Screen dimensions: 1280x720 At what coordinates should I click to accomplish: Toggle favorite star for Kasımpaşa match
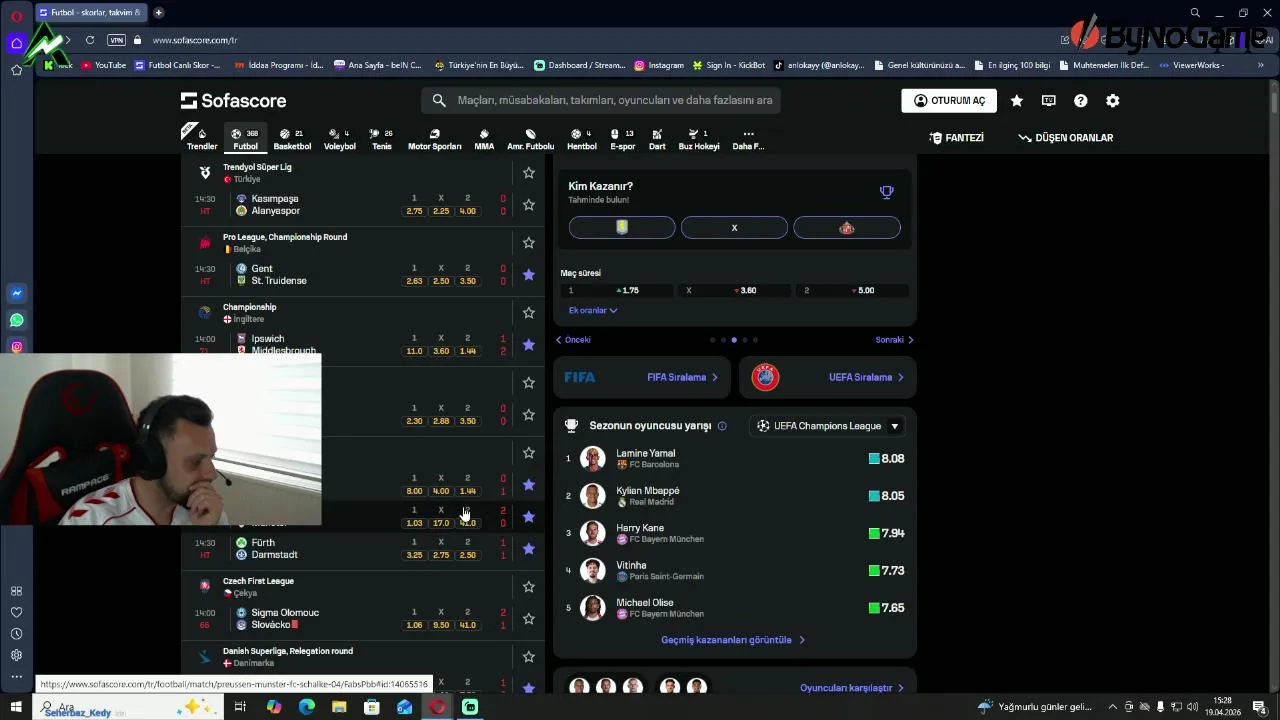click(529, 205)
